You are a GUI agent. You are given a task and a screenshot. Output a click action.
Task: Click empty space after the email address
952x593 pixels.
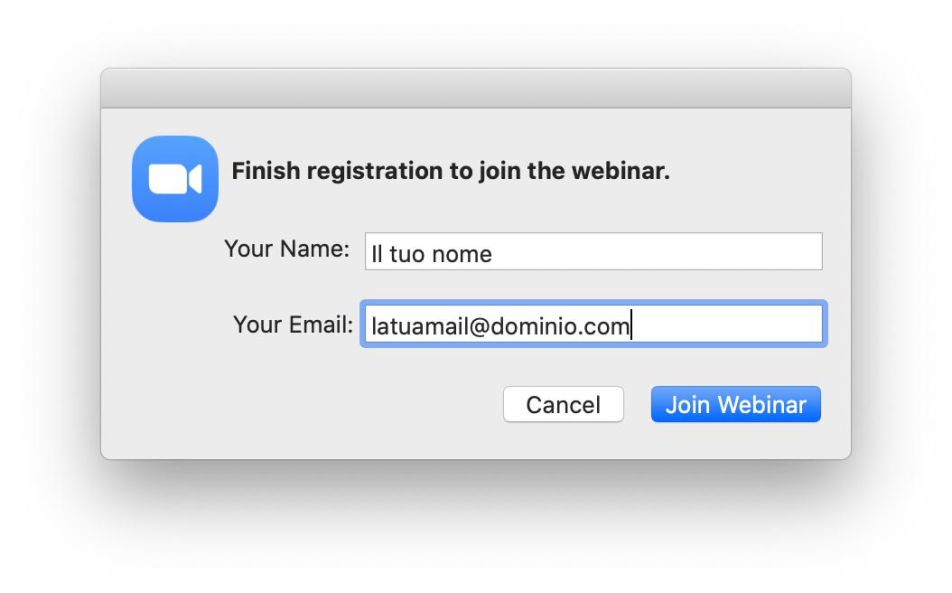click(726, 325)
